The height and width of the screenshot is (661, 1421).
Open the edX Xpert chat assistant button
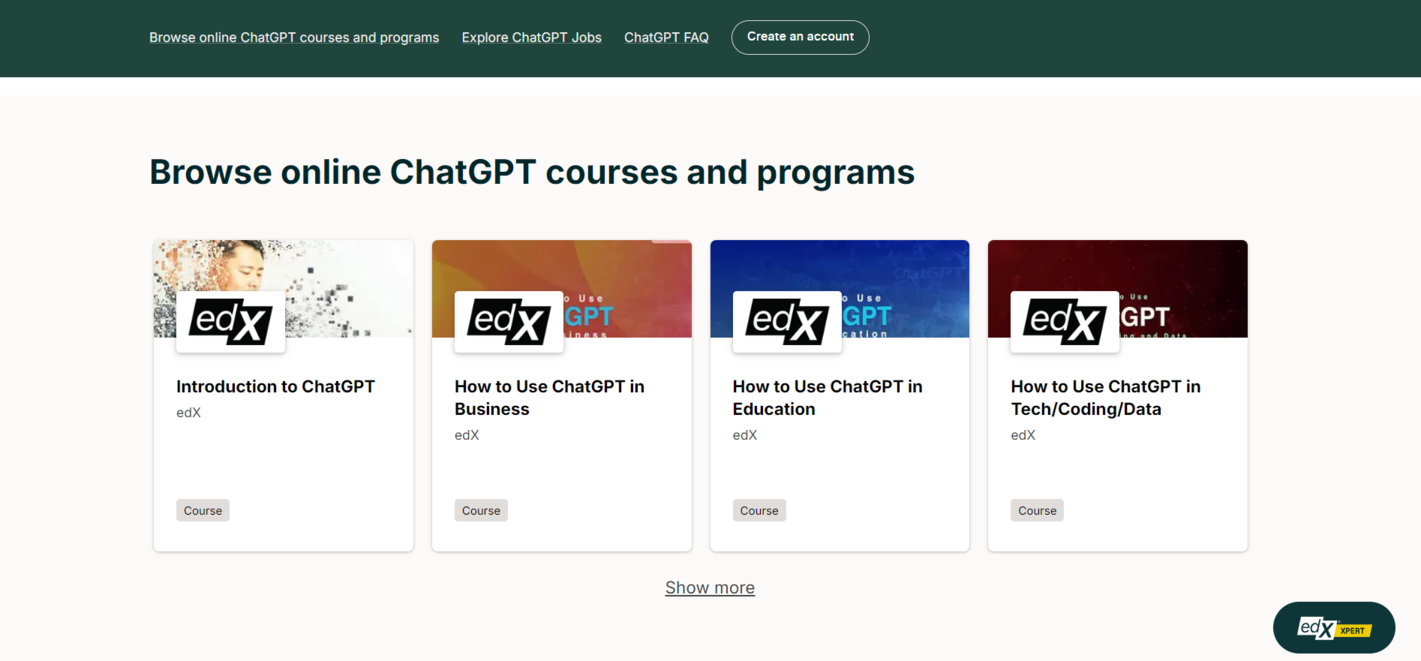point(1333,628)
